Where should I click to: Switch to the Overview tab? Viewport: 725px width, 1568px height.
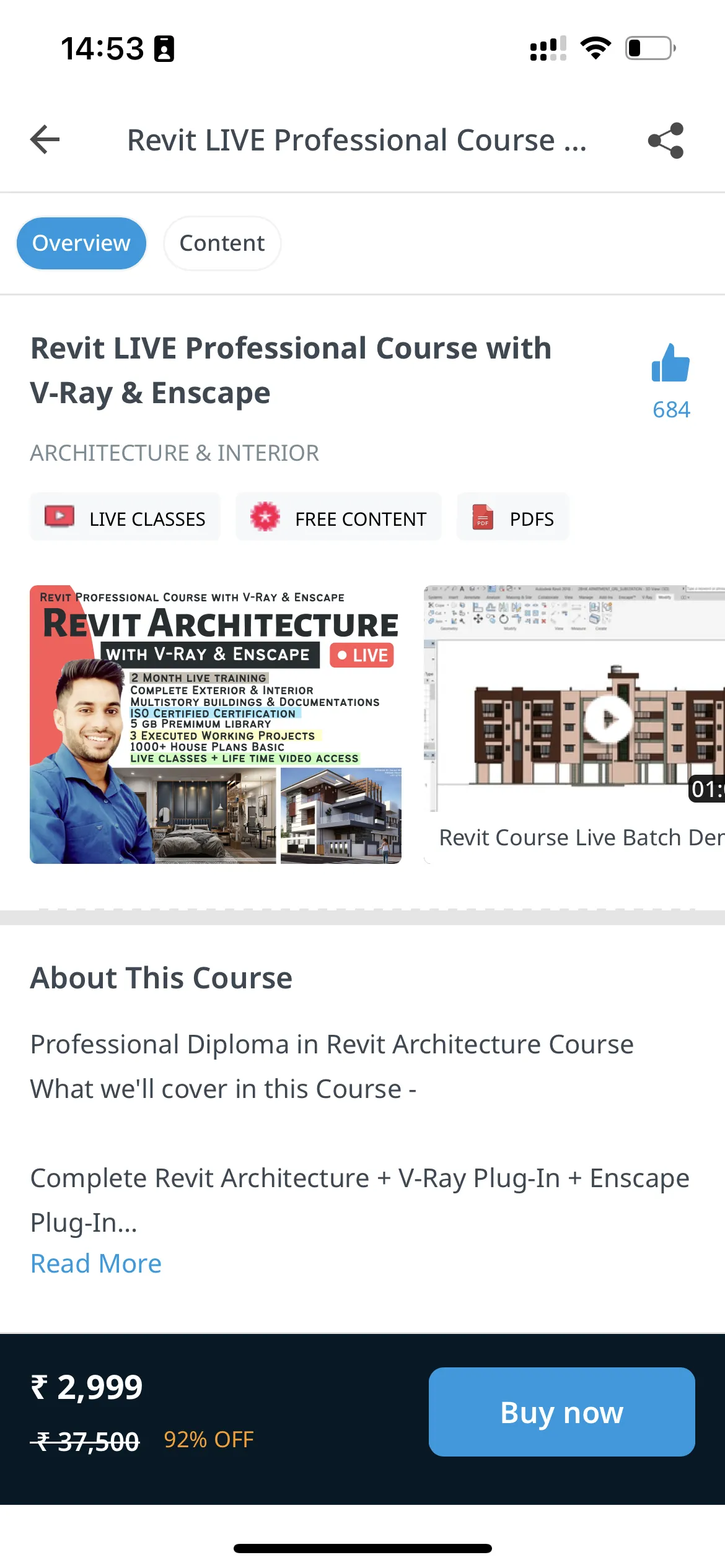81,243
